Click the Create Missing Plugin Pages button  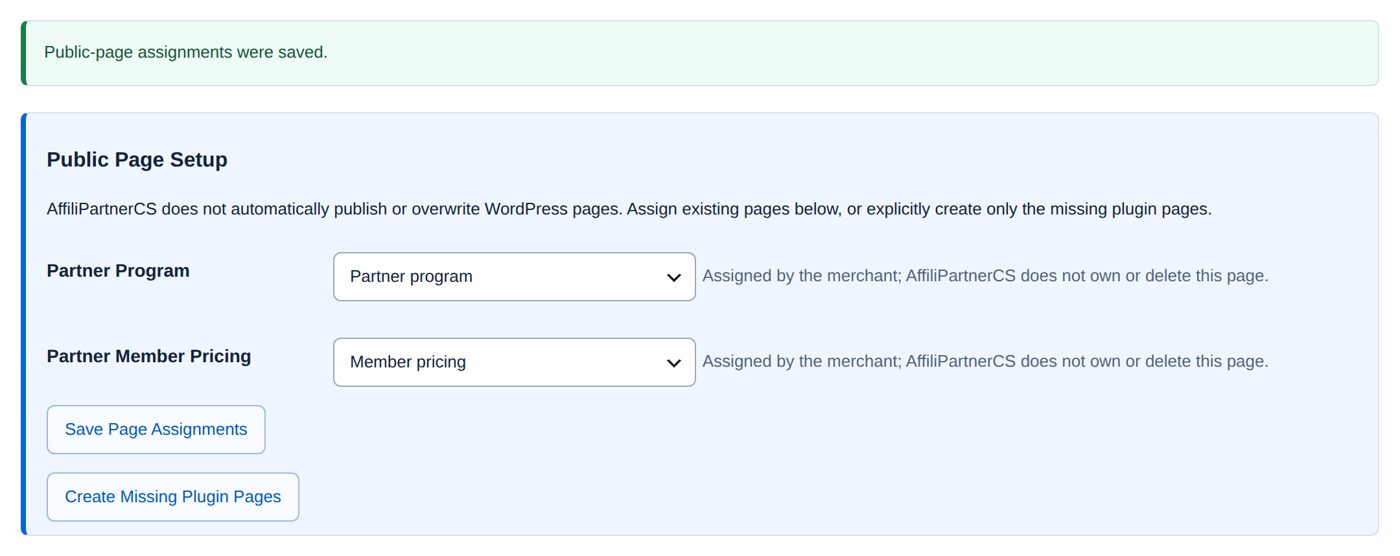[173, 497]
